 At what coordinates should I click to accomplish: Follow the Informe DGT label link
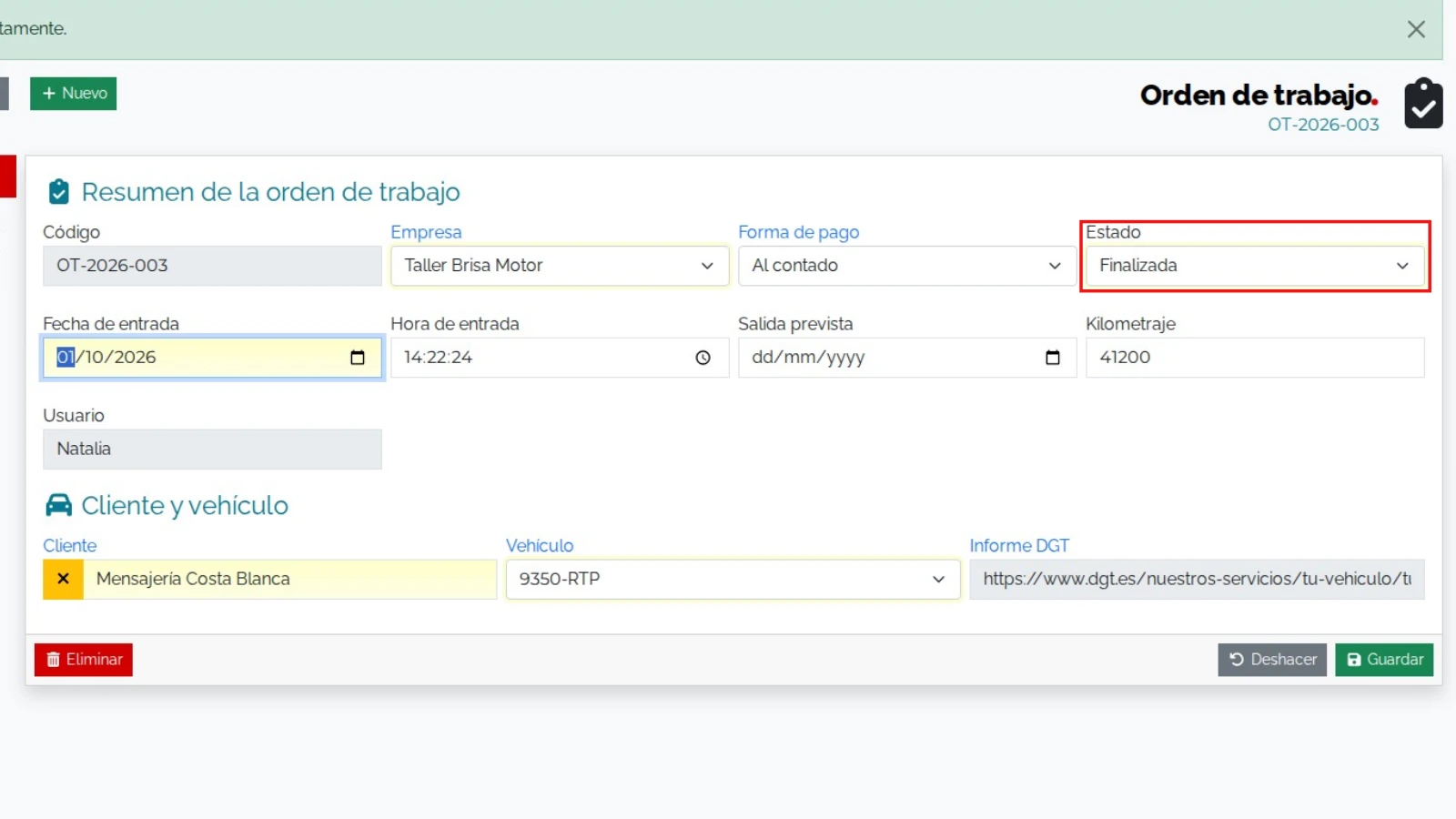(x=1019, y=545)
